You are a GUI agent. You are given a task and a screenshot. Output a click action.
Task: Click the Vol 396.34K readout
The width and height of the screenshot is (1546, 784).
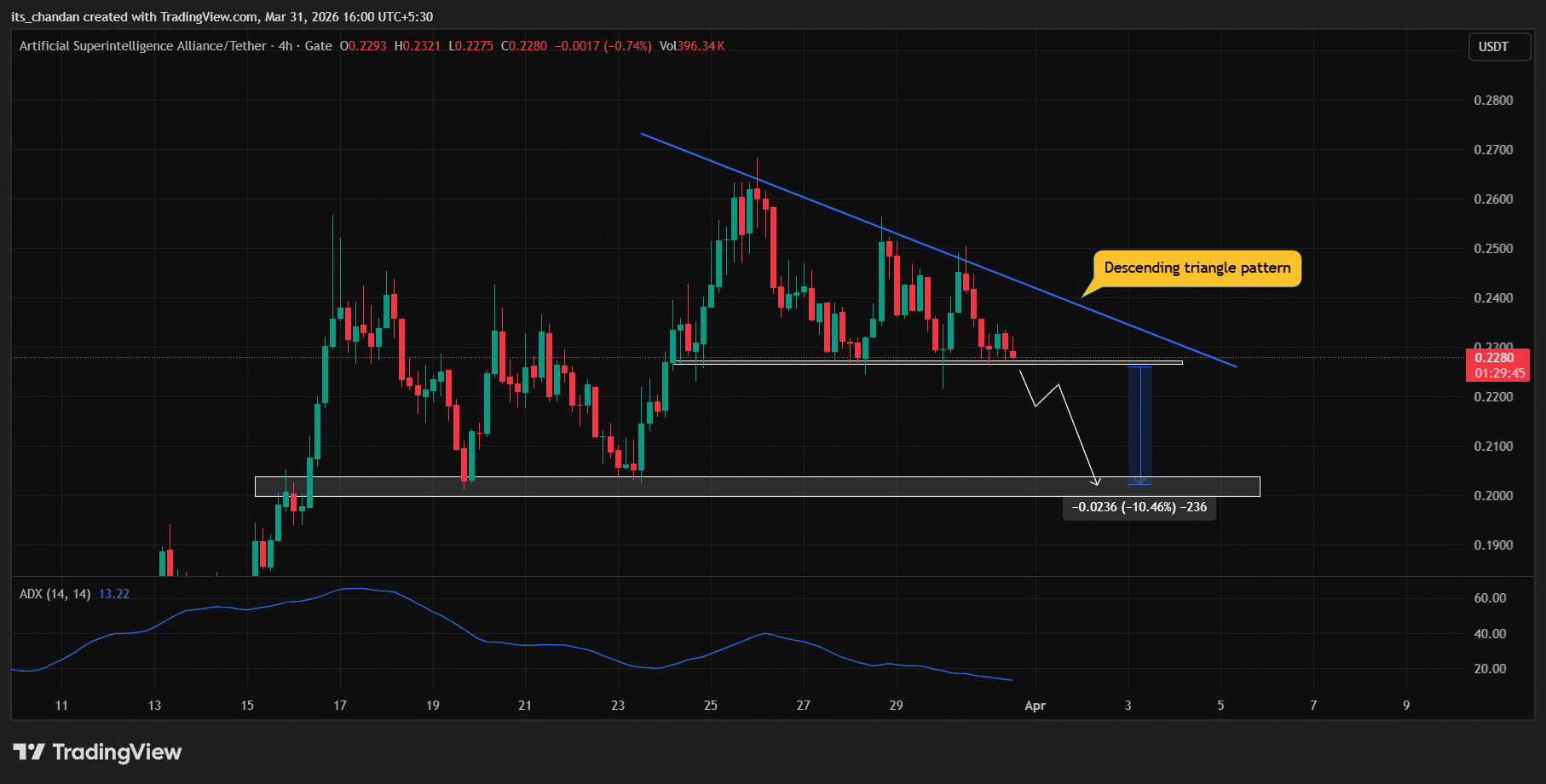[x=692, y=46]
